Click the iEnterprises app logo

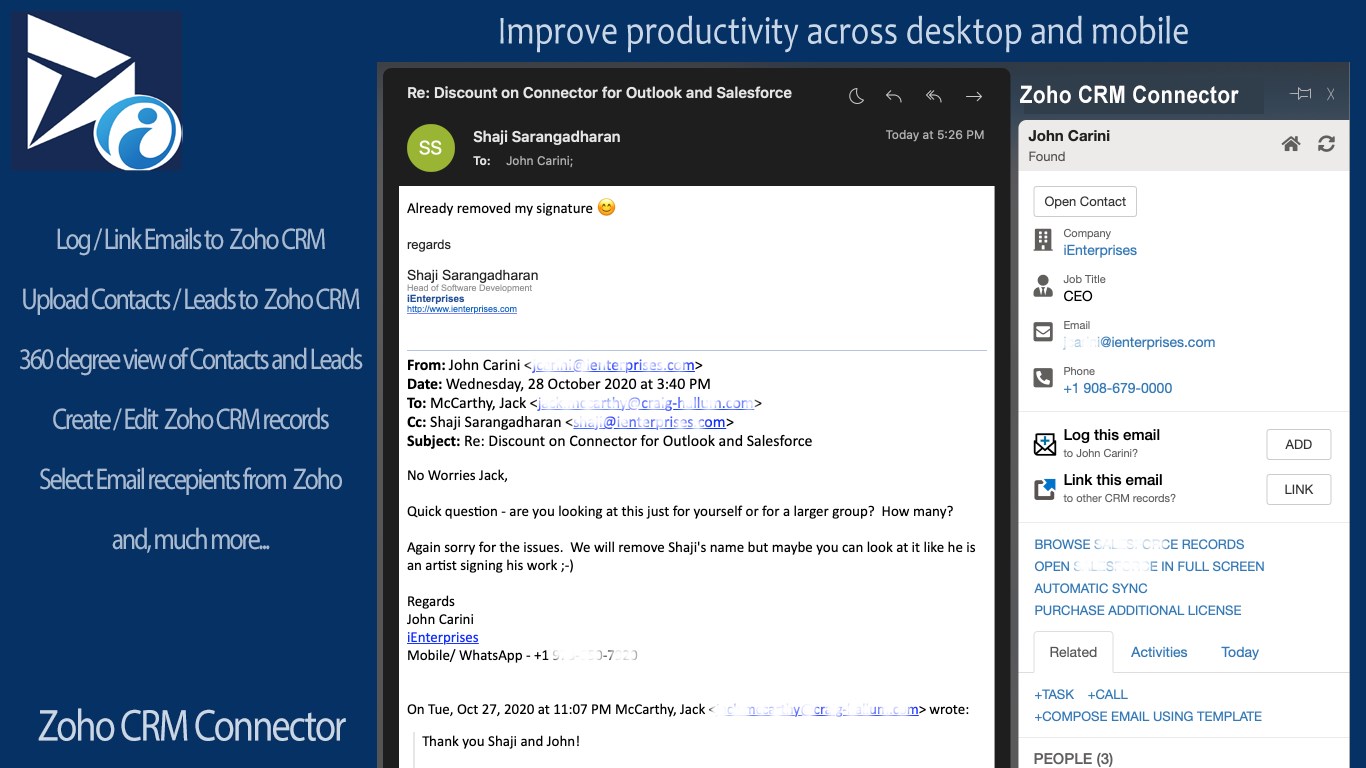click(x=97, y=91)
